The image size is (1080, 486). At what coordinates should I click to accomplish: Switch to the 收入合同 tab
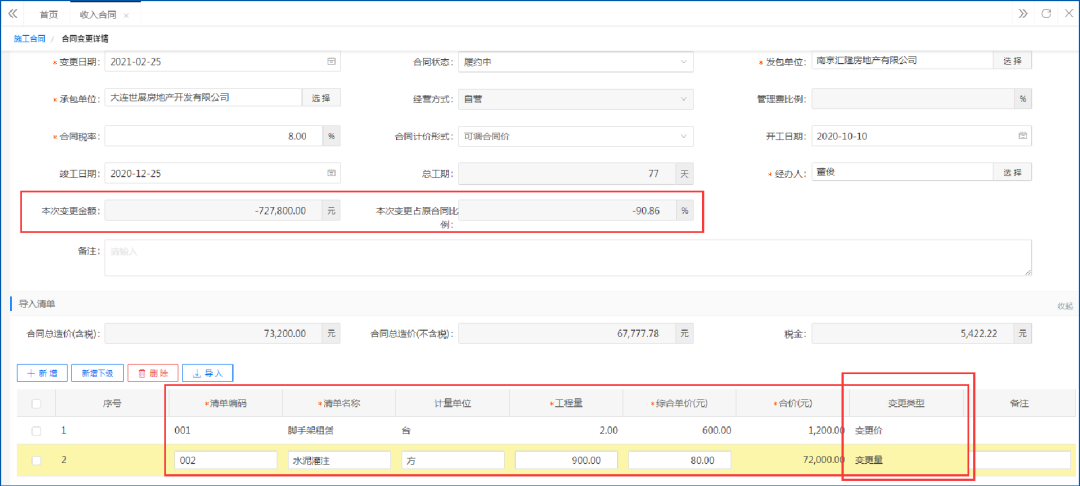click(x=100, y=14)
